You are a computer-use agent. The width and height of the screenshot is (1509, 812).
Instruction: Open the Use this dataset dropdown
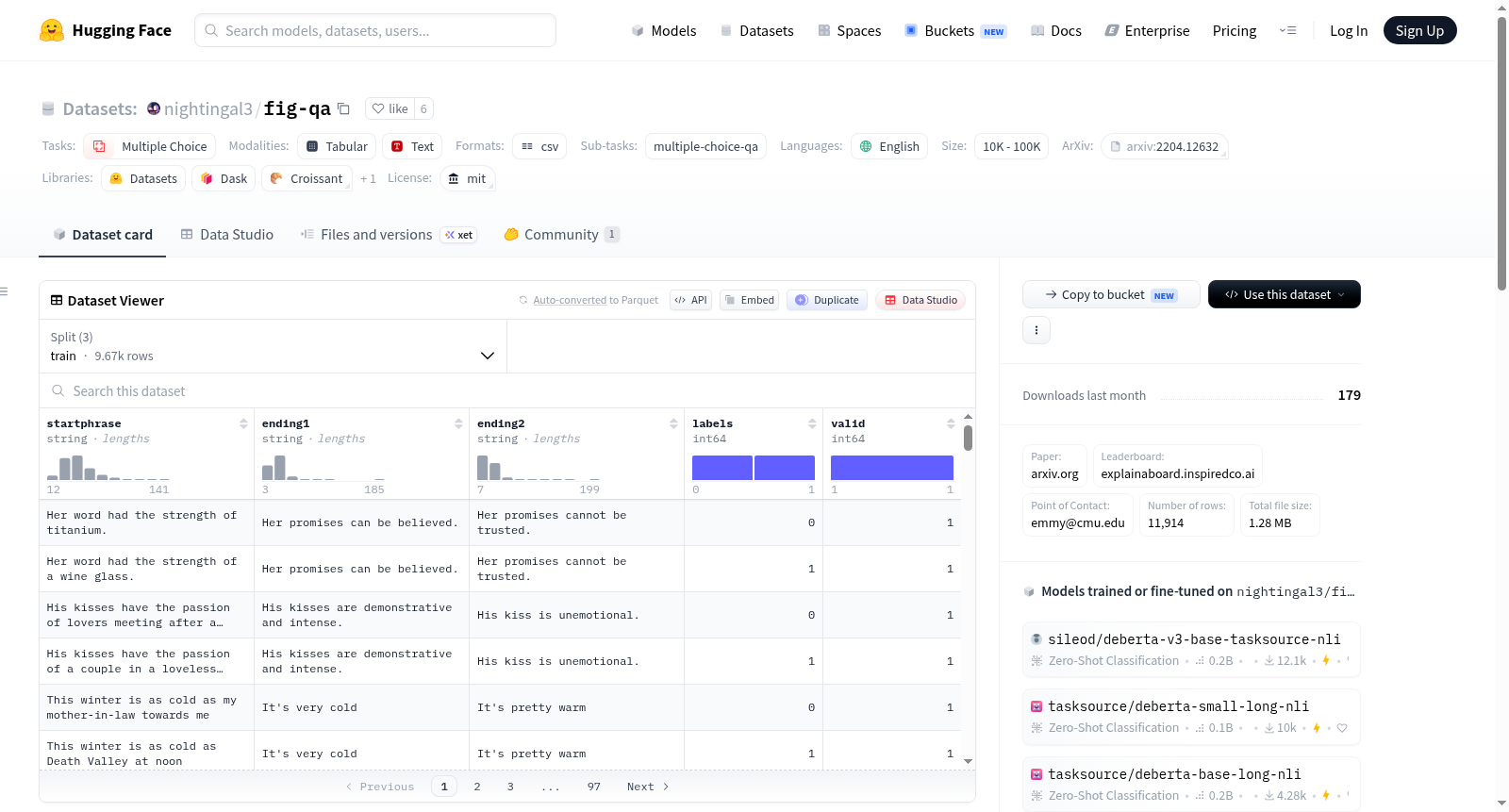(x=1284, y=294)
